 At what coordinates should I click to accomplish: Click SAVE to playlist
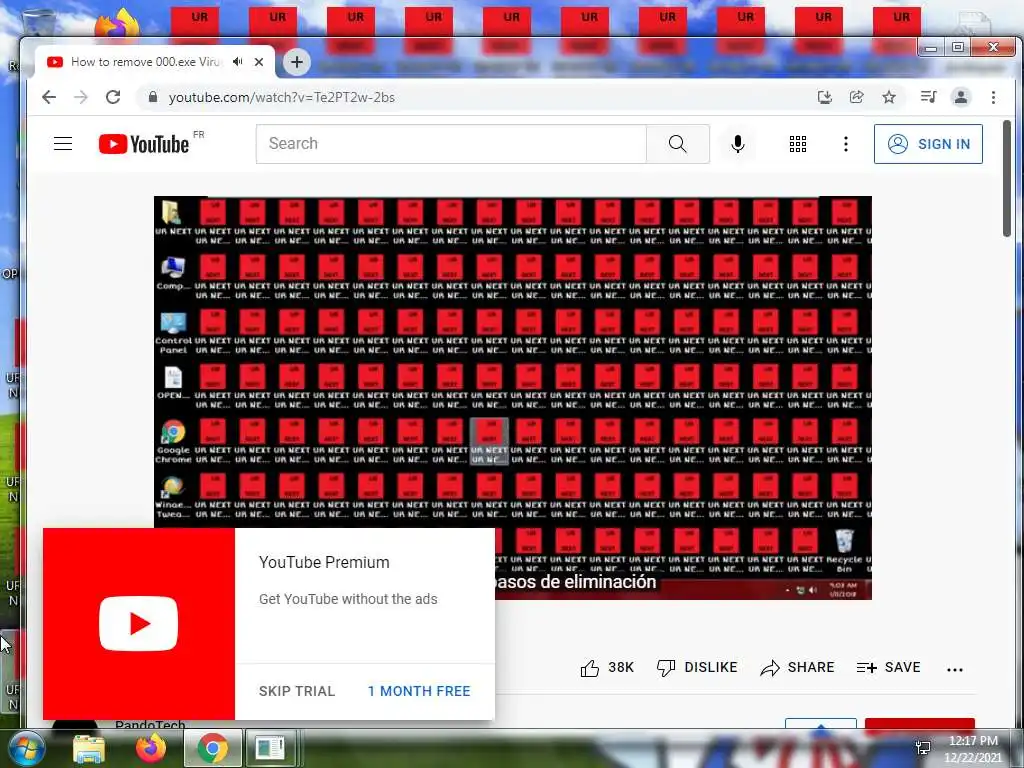point(888,667)
